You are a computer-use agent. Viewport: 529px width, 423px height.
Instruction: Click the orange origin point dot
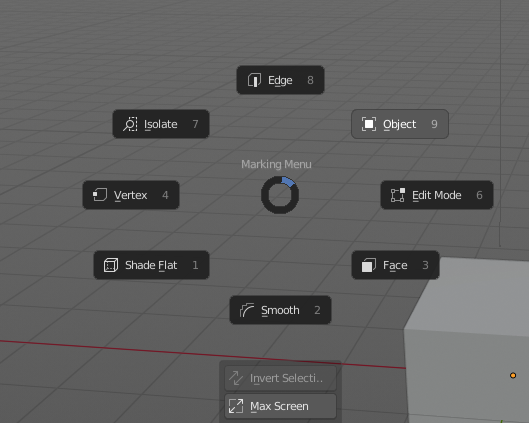point(513,375)
